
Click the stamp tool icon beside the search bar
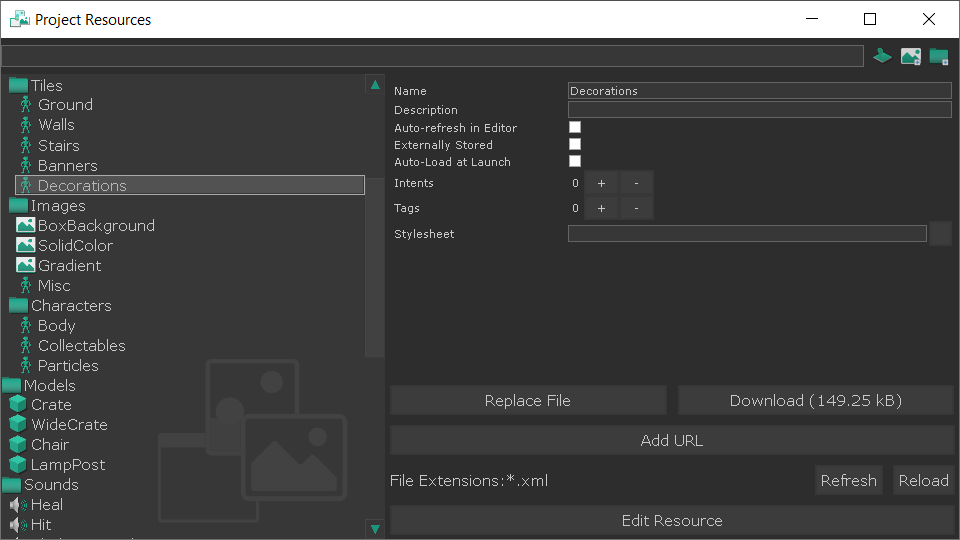click(882, 56)
